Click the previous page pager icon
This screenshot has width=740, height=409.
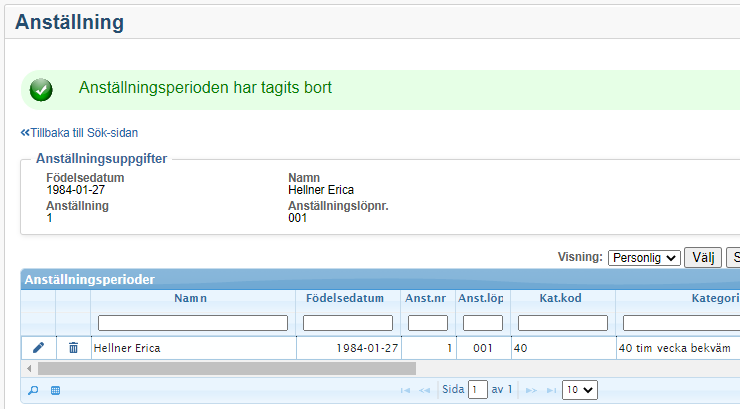tap(425, 390)
